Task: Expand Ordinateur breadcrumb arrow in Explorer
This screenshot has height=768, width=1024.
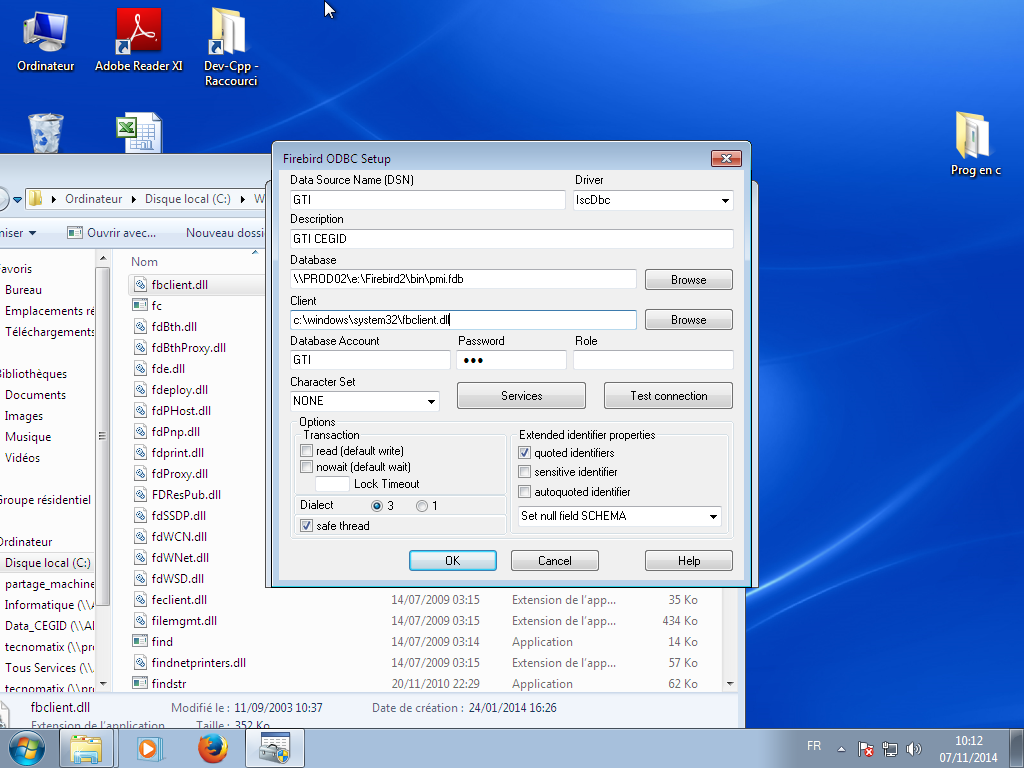Action: (133, 199)
